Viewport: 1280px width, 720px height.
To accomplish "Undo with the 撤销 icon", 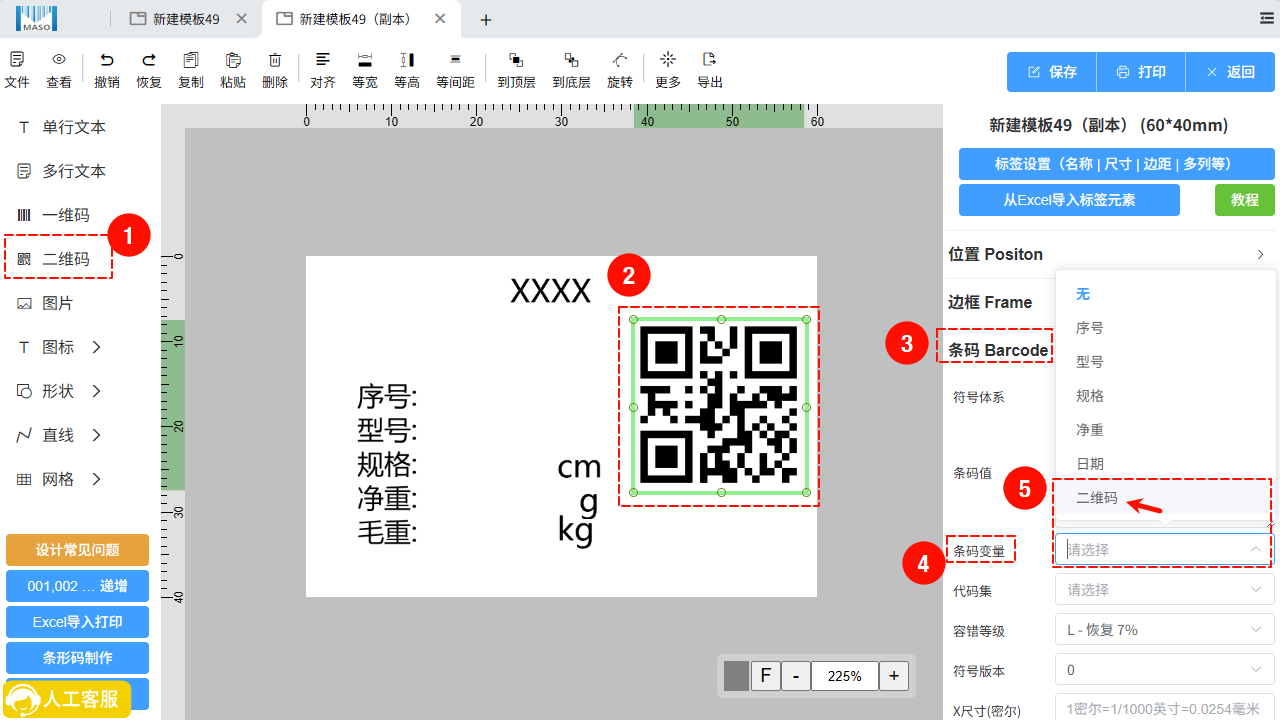I will coord(107,60).
